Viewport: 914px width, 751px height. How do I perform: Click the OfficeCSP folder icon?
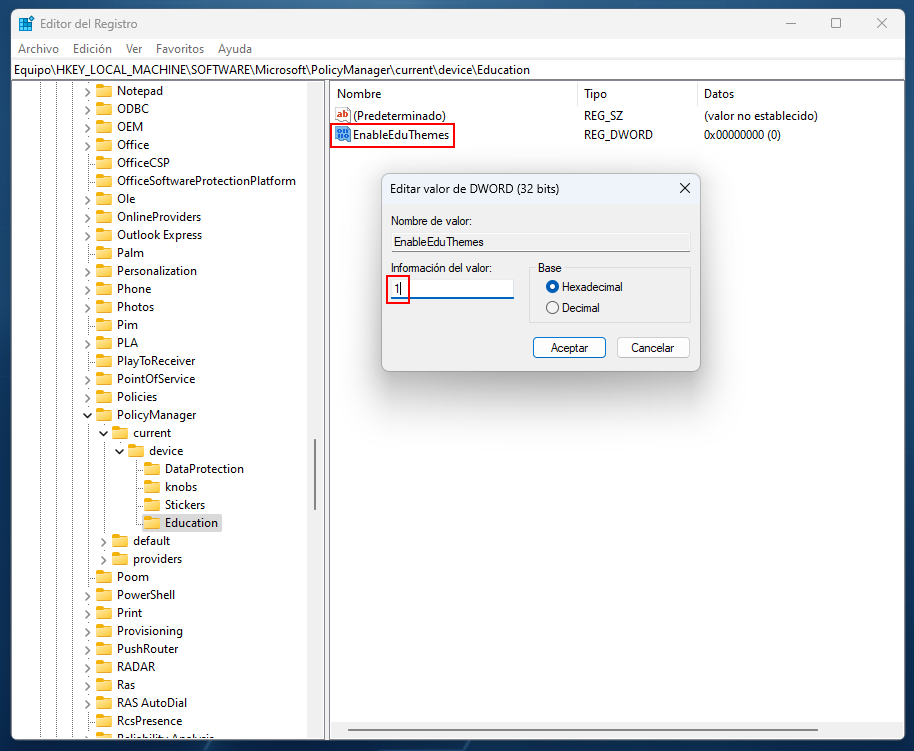(104, 163)
